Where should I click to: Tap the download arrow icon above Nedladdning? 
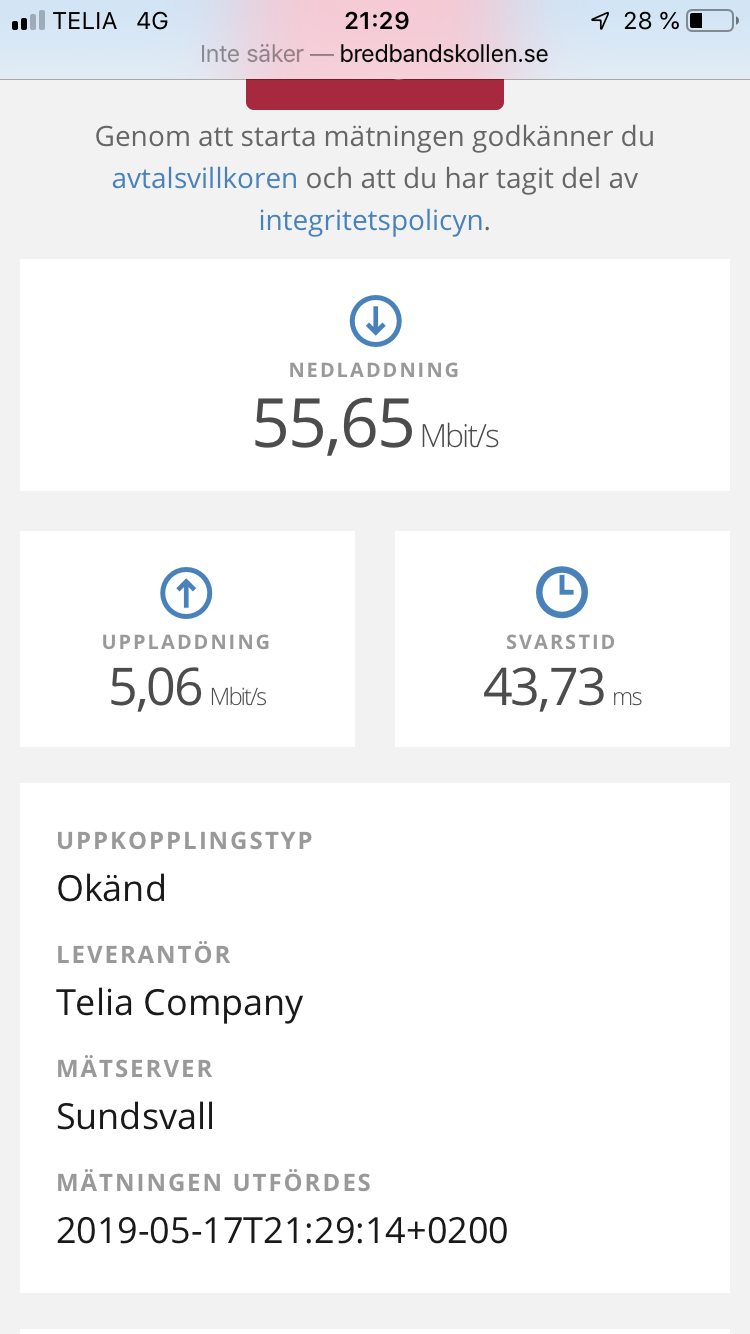coord(375,321)
